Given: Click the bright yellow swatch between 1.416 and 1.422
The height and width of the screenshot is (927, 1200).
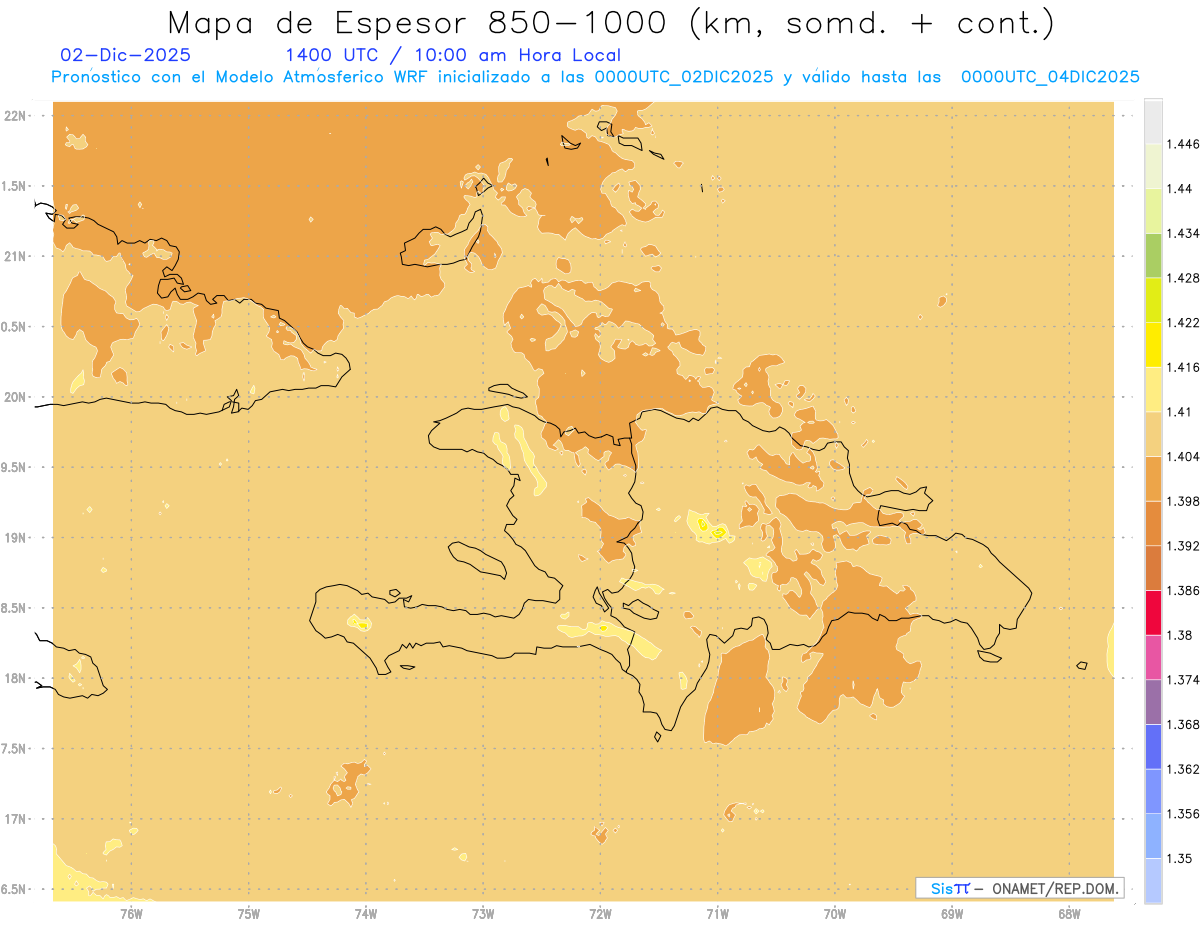Looking at the screenshot, I should click(1153, 344).
